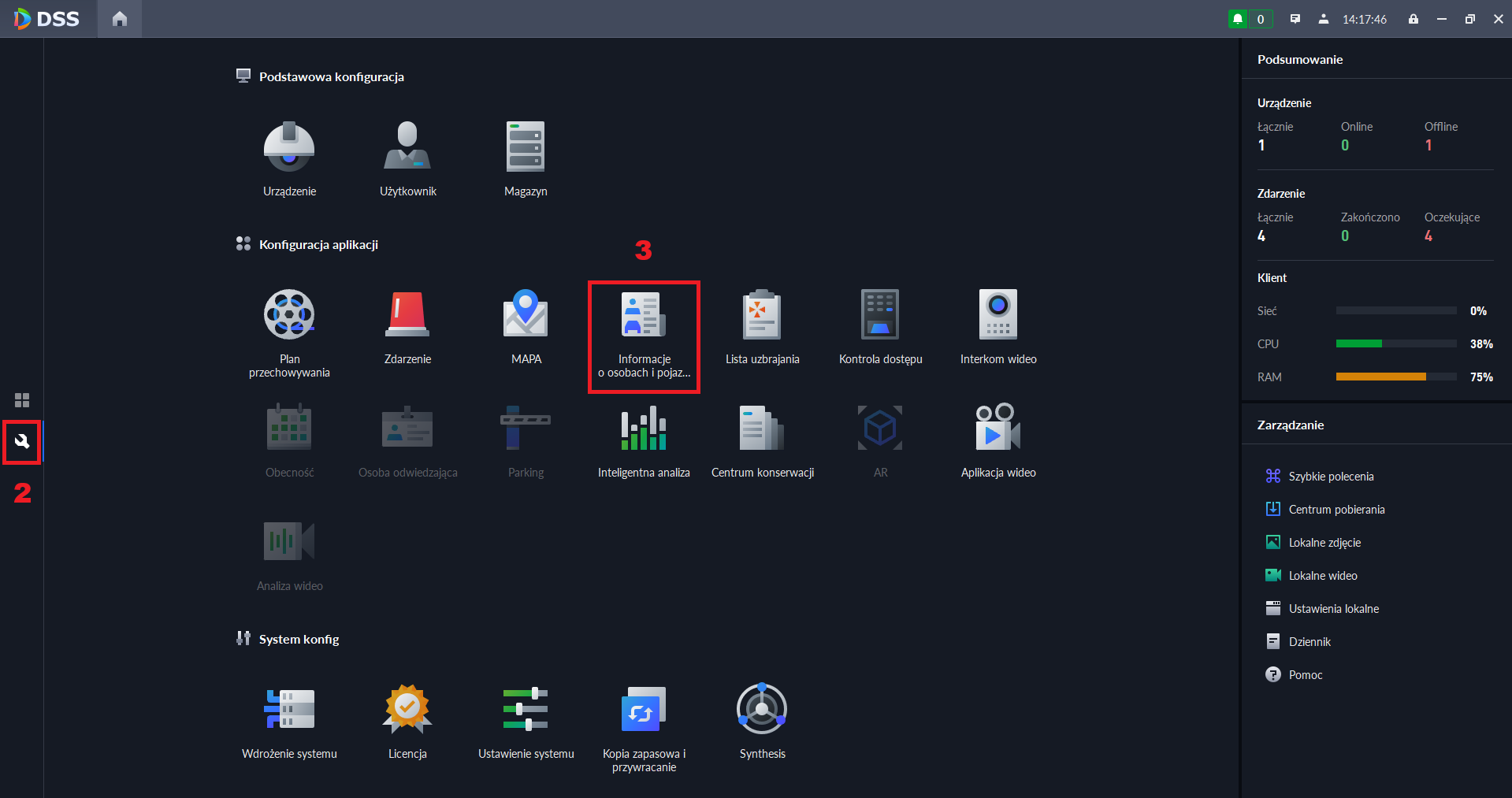This screenshot has height=798, width=1512.
Task: Open Centrum pobierania link
Action: click(1336, 510)
